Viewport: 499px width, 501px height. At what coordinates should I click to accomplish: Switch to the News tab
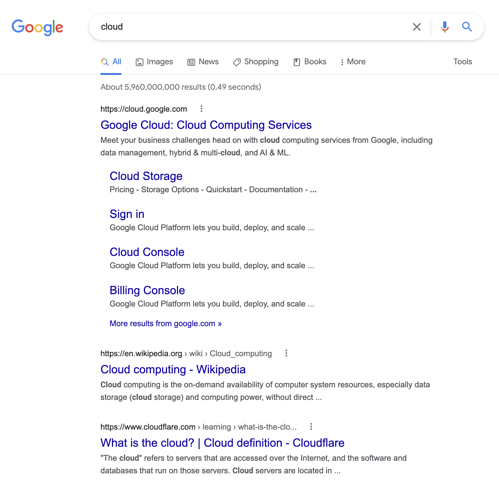[x=203, y=62]
